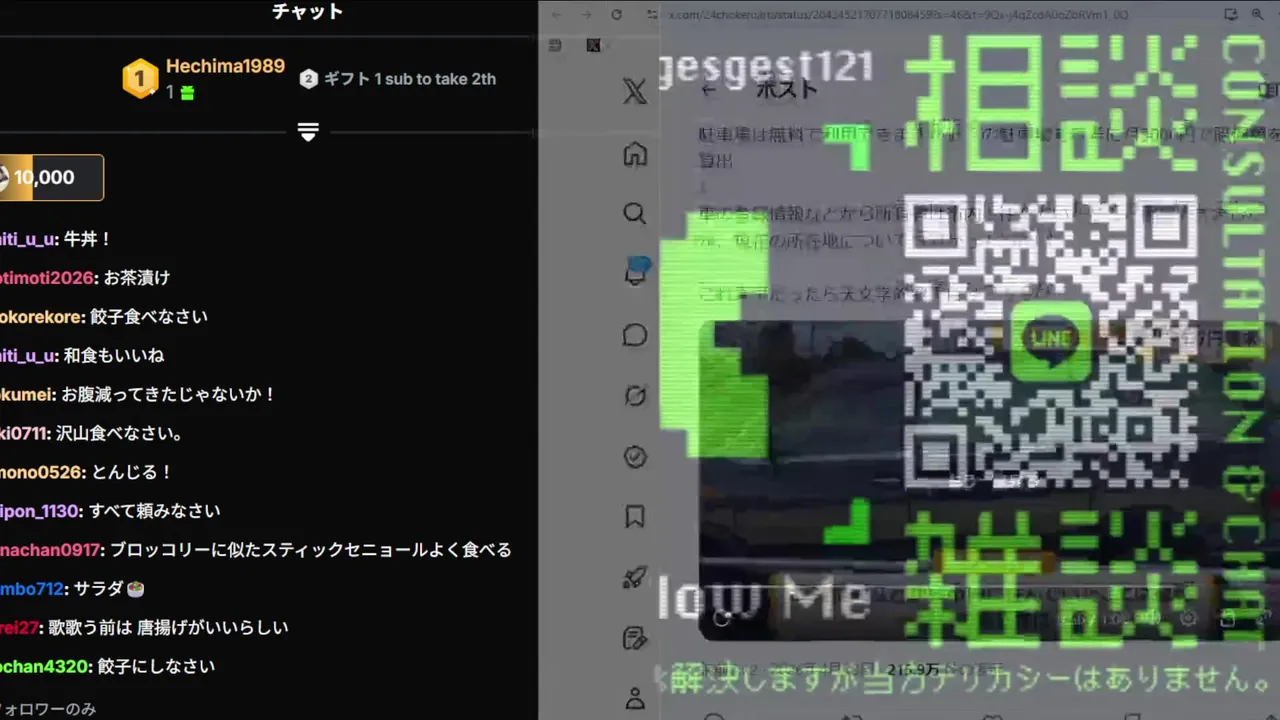
Task: Click okumei username in chat
Action: pos(26,395)
